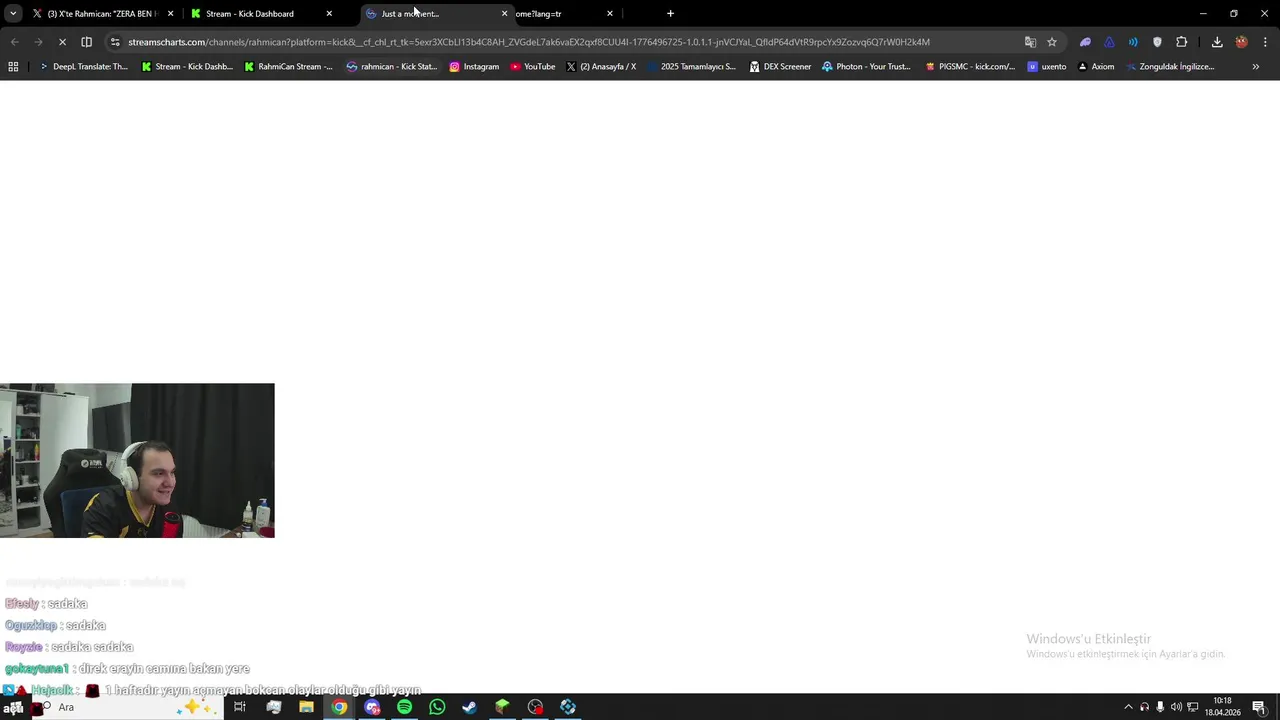
Task: Open the Axiom bookmark
Action: click(x=1096, y=67)
